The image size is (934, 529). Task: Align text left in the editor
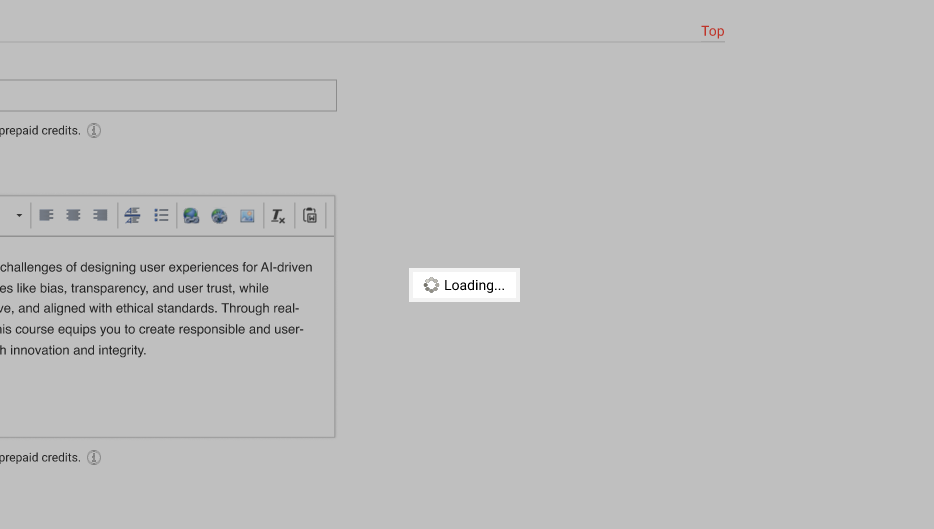46,215
